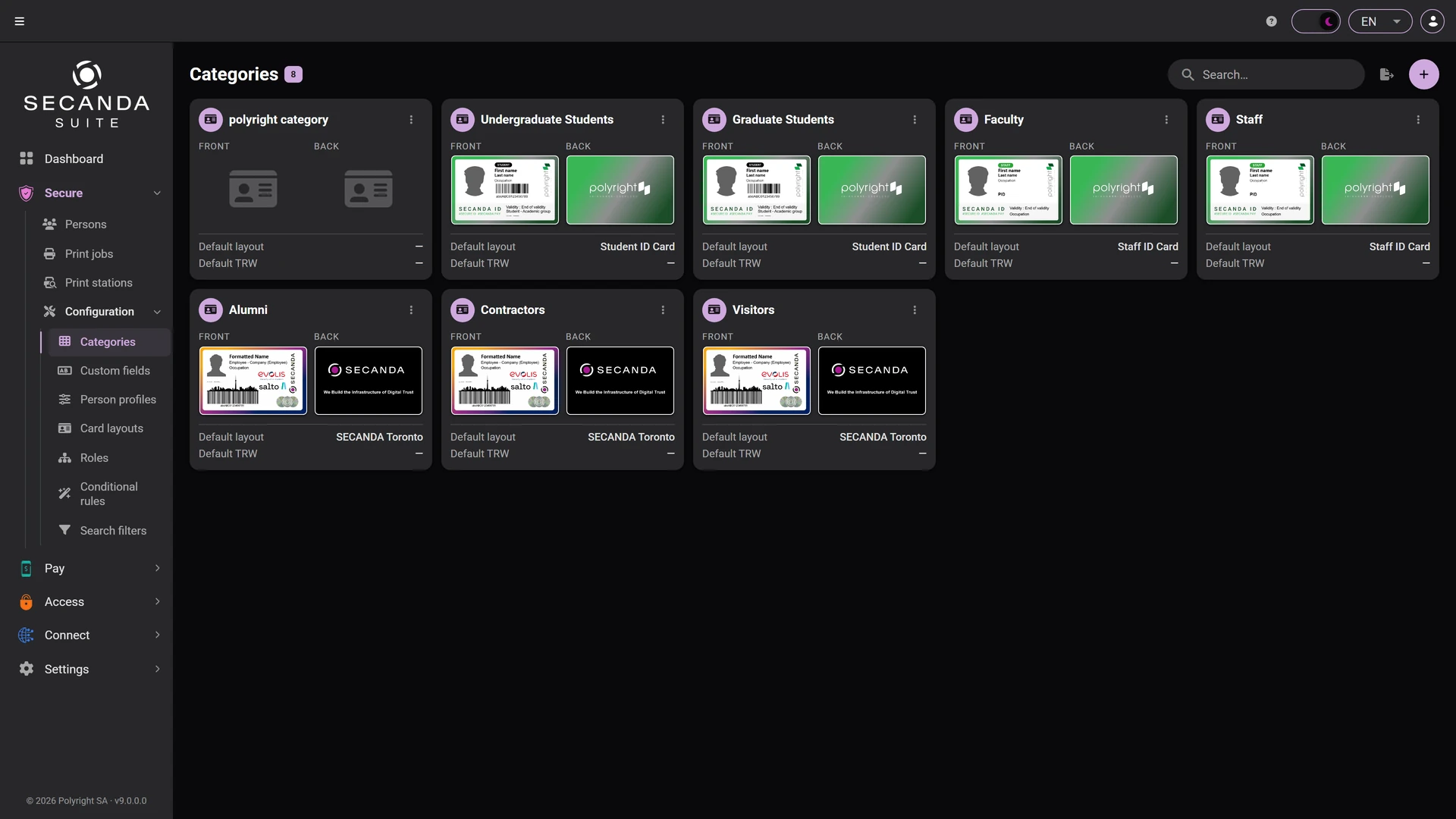This screenshot has height=819, width=1456.
Task: Click the Visitors category badge icon
Action: click(x=714, y=310)
